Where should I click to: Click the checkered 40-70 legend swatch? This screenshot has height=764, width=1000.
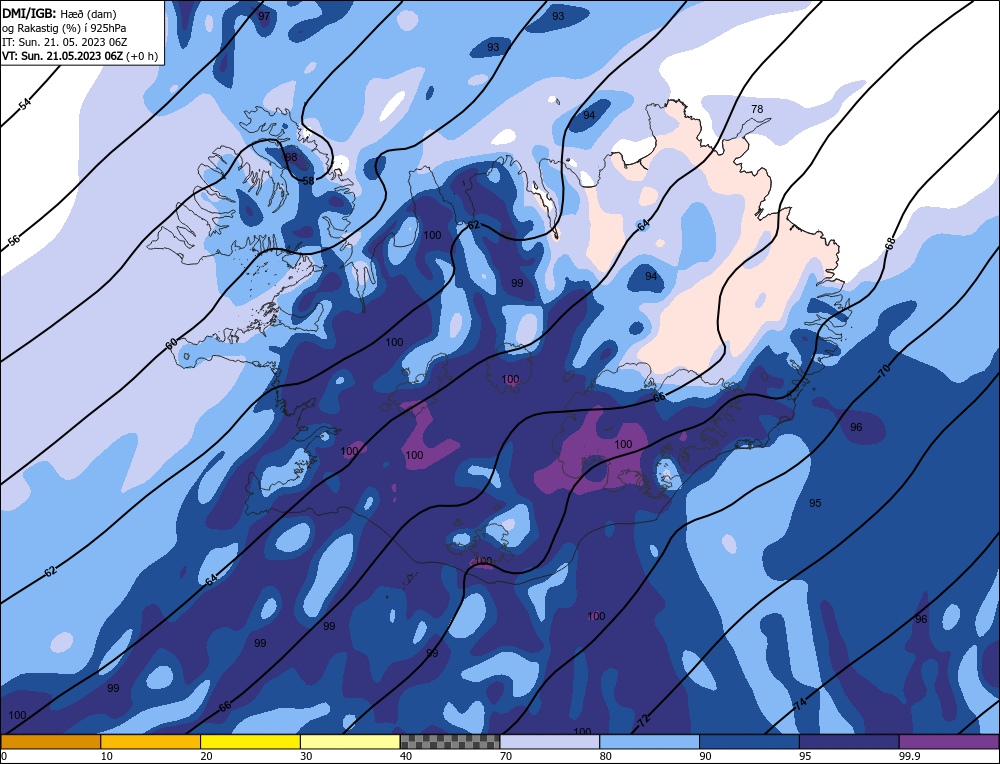pyautogui.click(x=450, y=742)
